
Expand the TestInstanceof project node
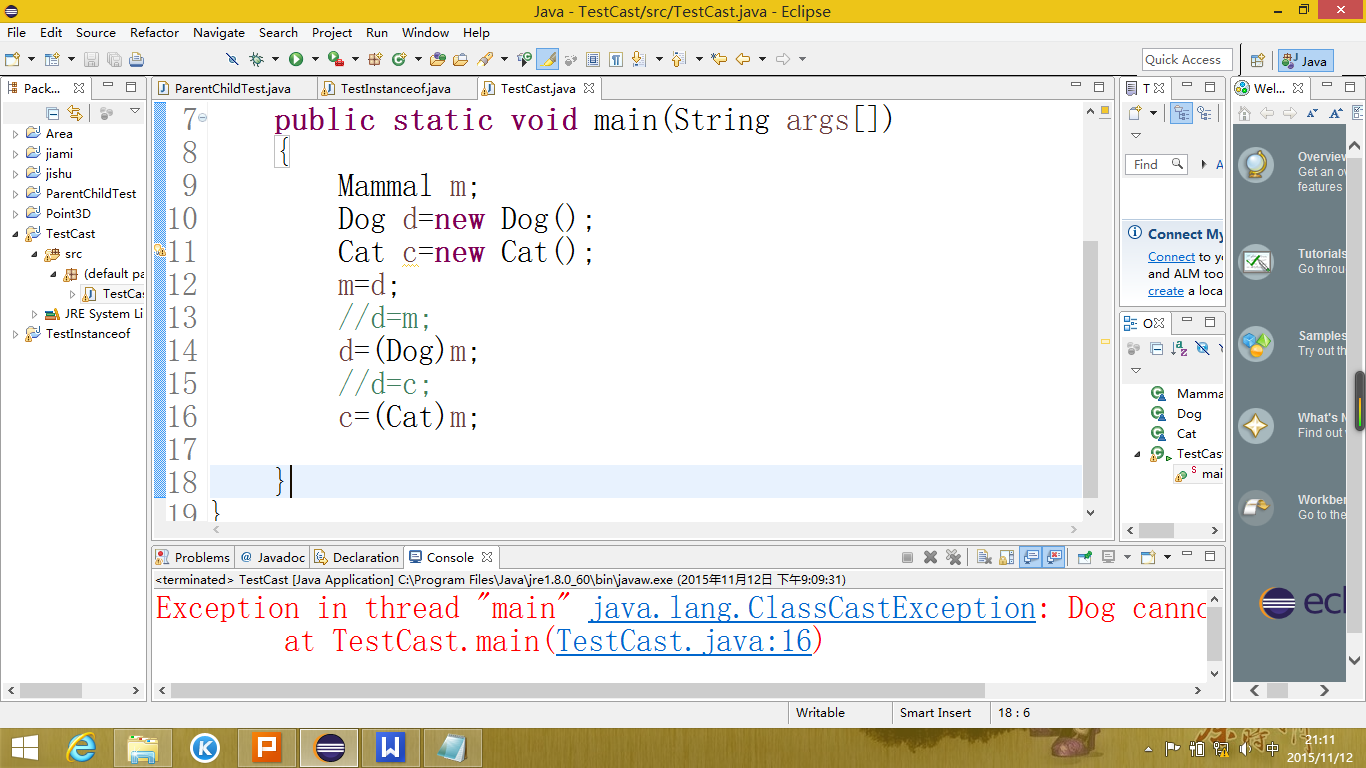point(15,333)
